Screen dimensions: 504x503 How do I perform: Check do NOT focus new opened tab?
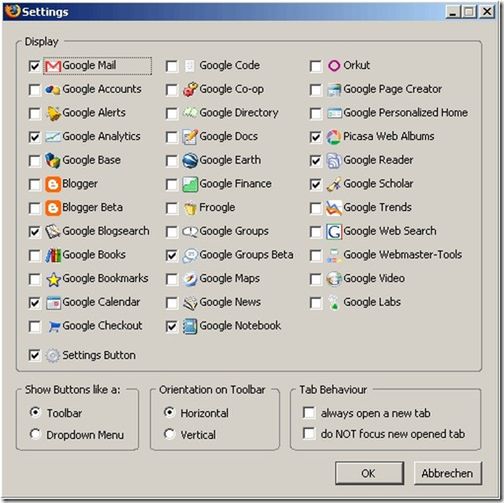click(309, 433)
